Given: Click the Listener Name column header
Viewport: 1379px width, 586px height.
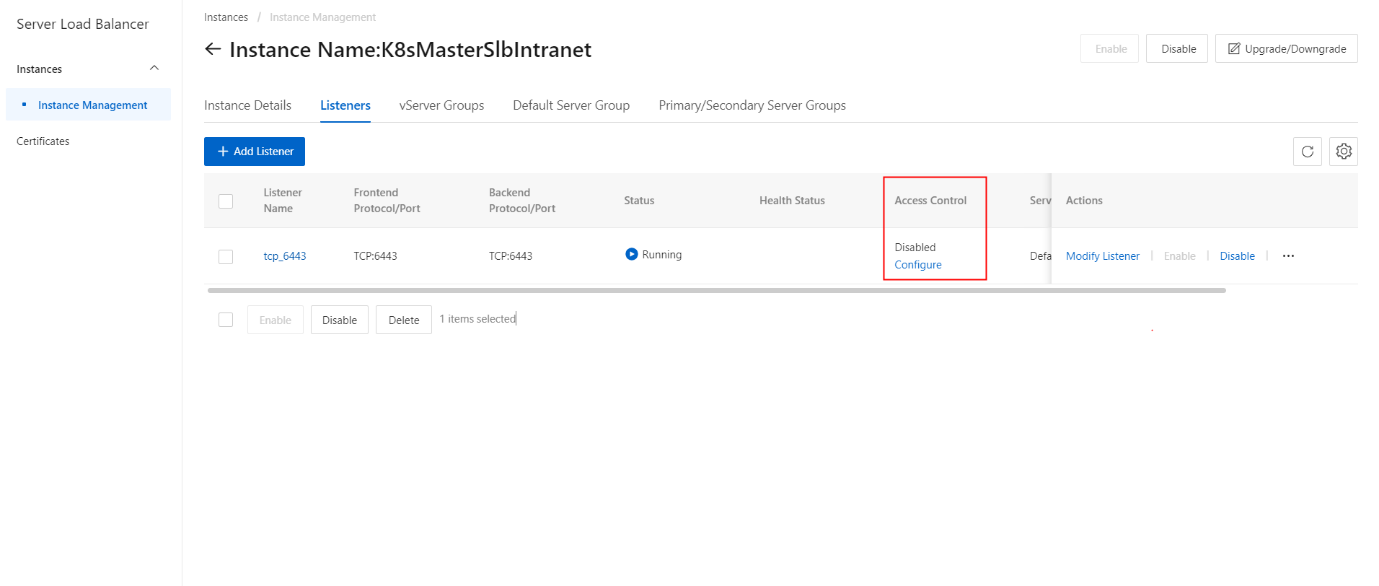Looking at the screenshot, I should [x=283, y=200].
